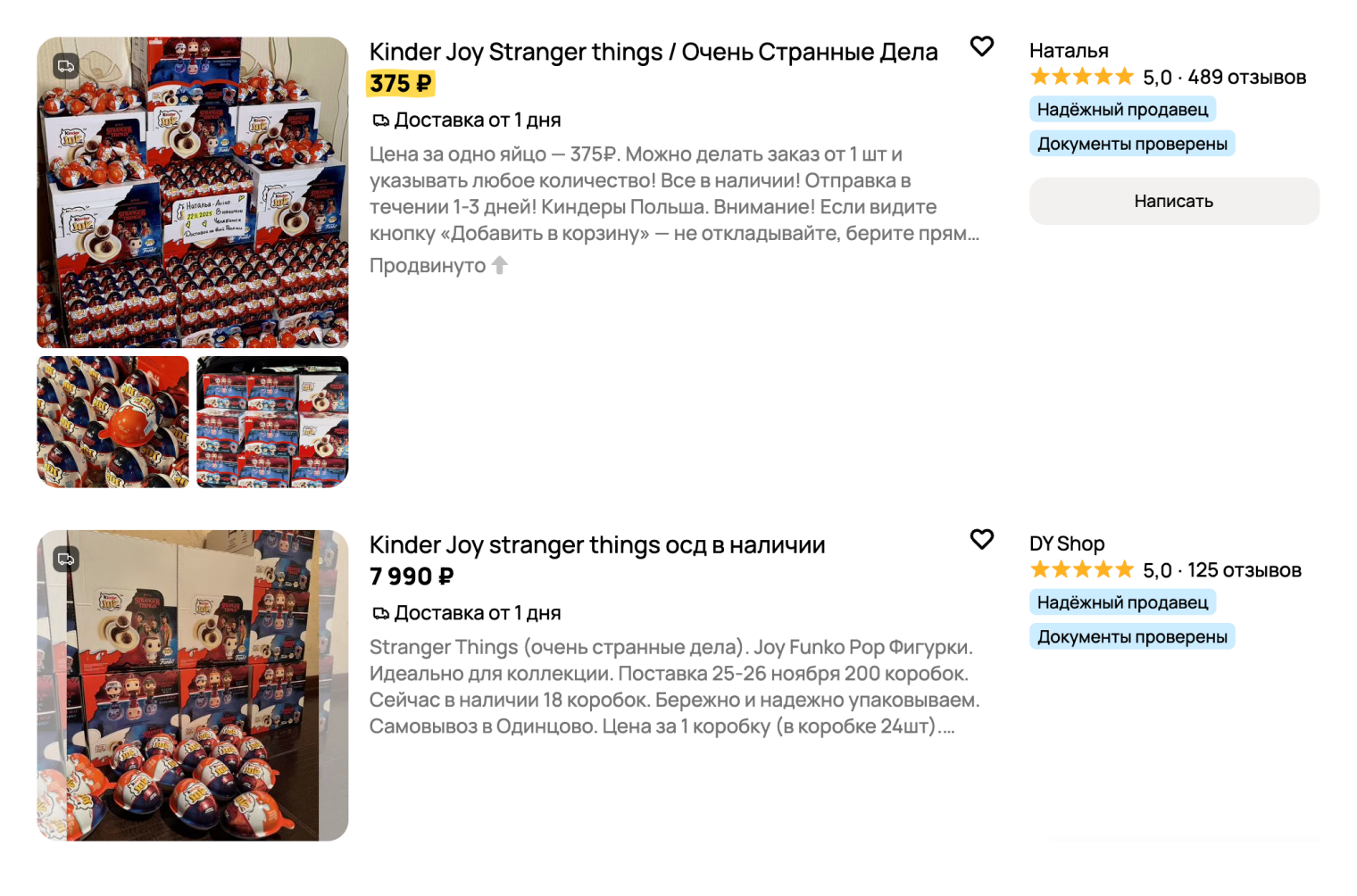
Task: Open the main photo of the first listing
Action: click(192, 192)
